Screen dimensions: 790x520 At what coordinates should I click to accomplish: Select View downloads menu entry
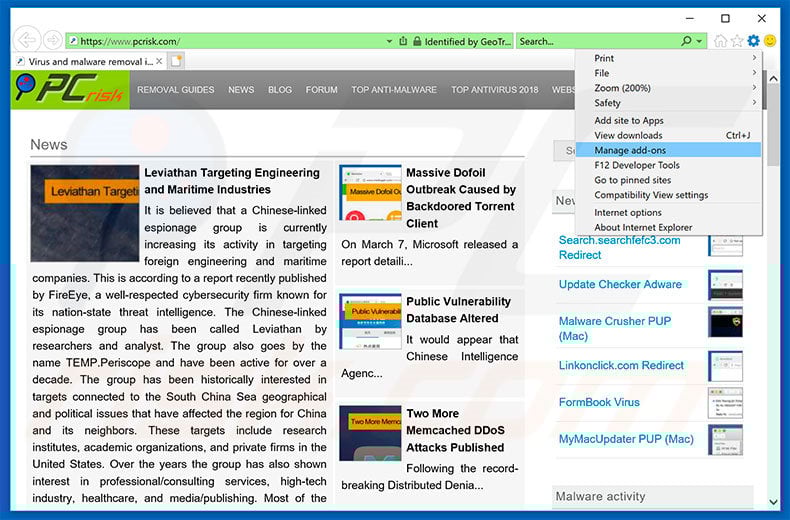click(x=668, y=135)
